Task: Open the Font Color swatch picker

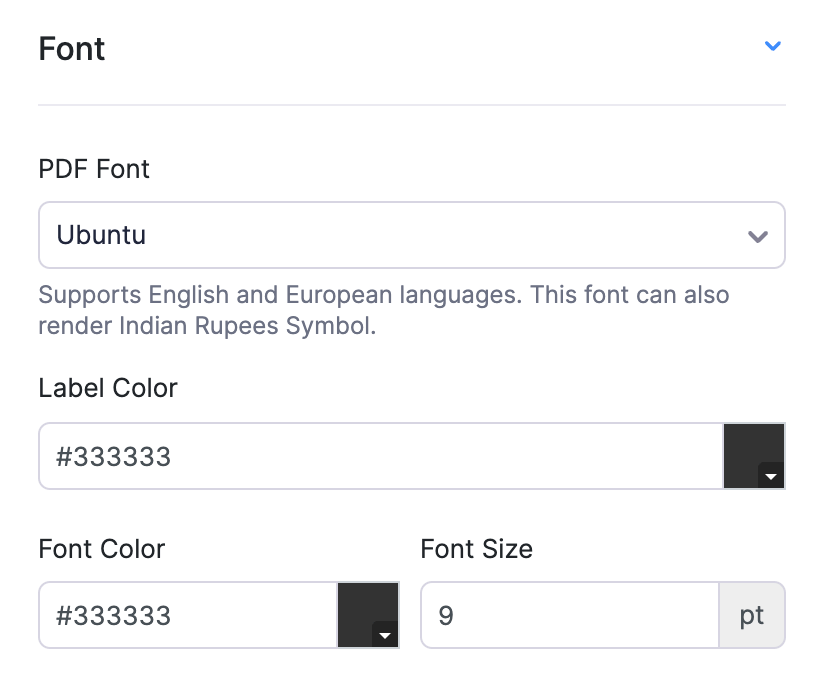Action: coord(366,612)
